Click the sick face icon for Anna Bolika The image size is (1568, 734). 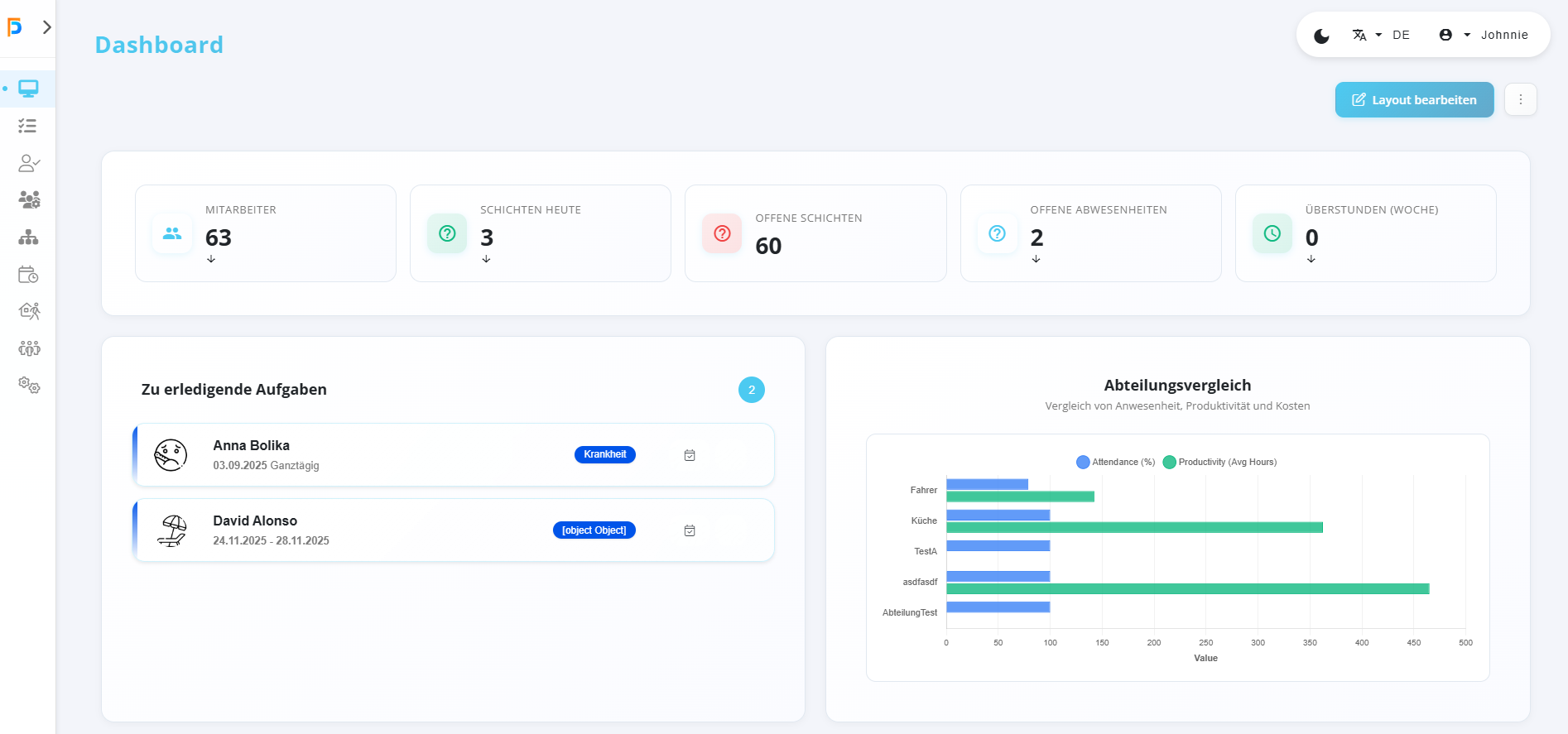point(171,455)
